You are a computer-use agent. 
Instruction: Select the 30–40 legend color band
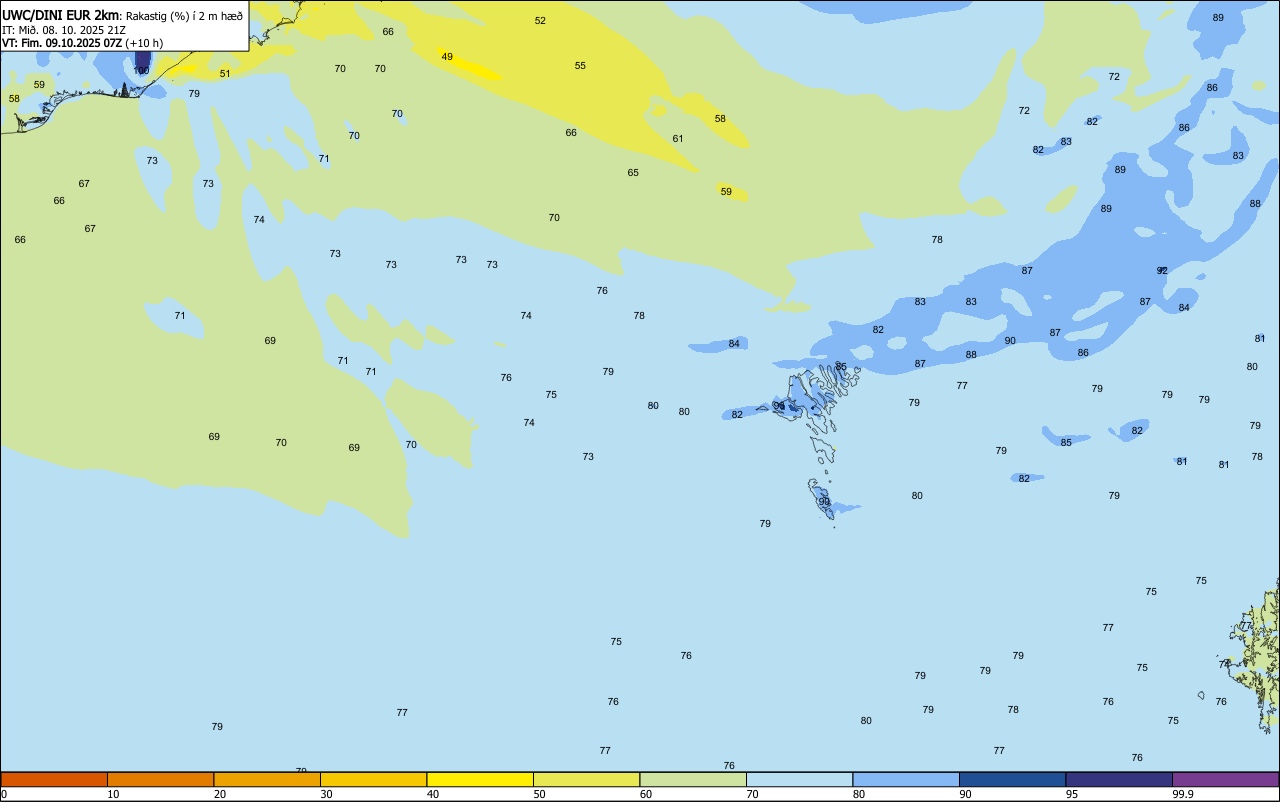click(x=373, y=779)
